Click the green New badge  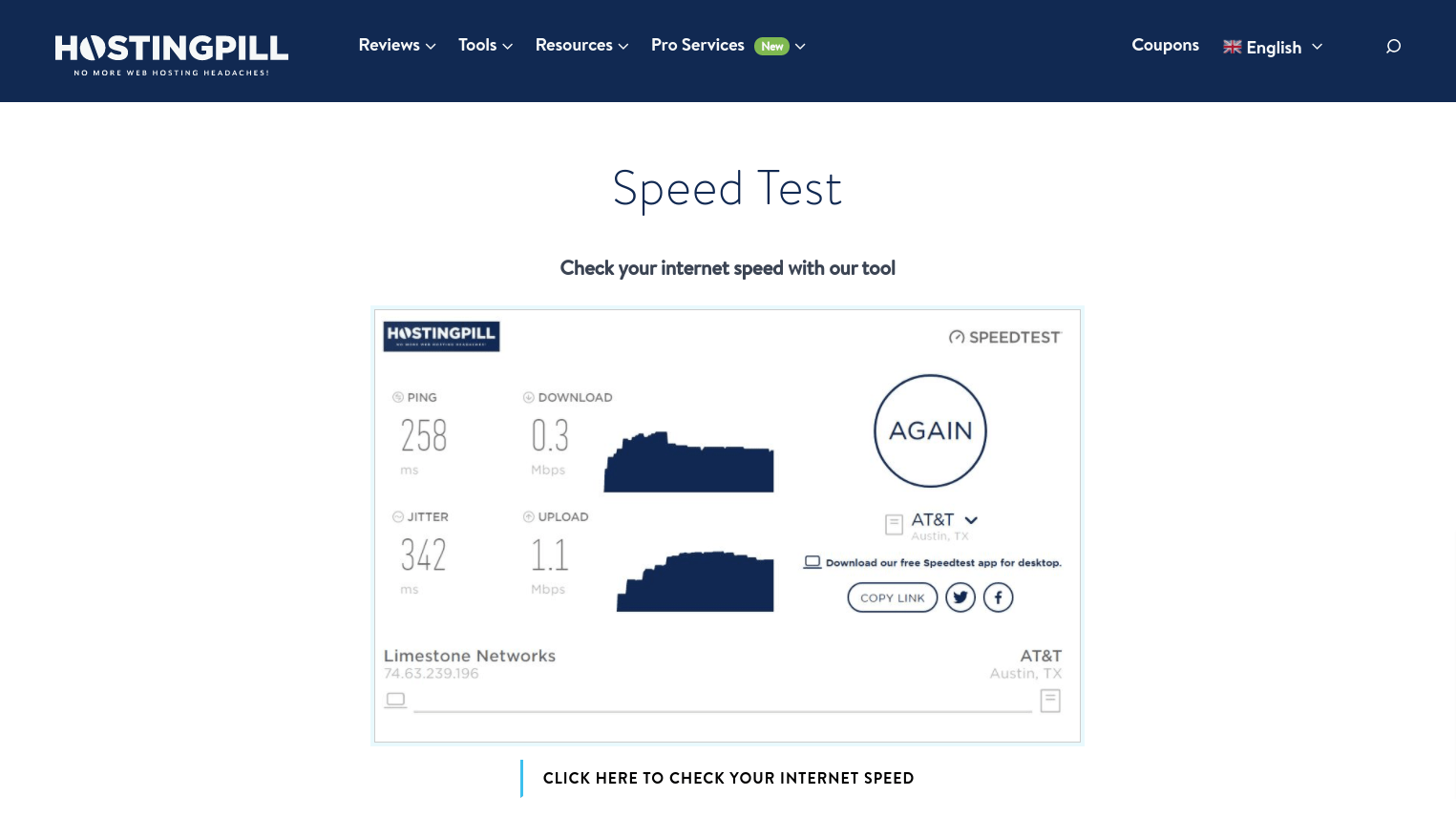tap(771, 46)
